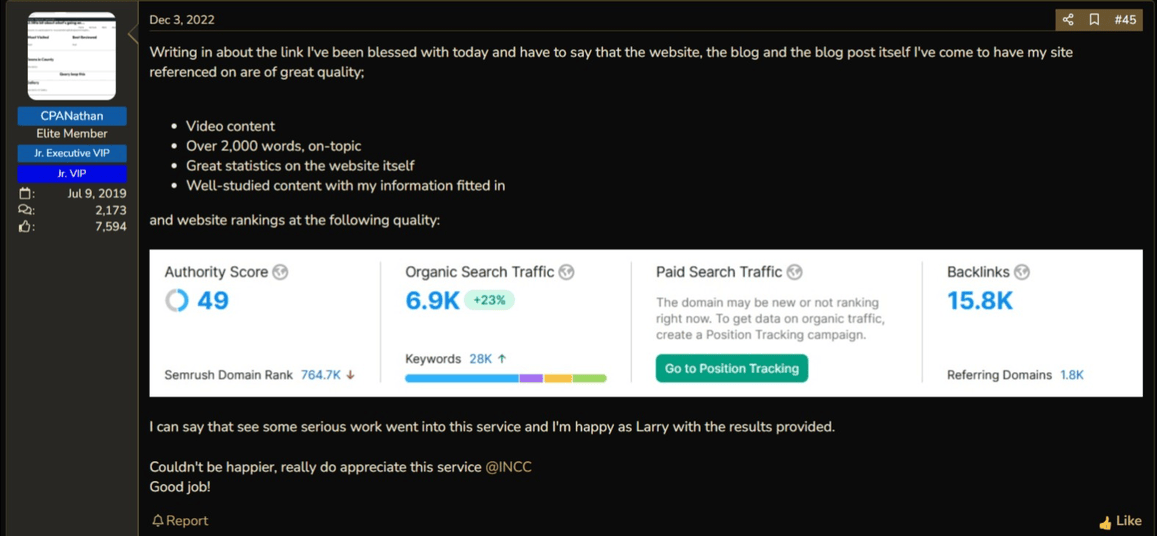Click the globe icon next to Backlinks
Image resolution: width=1157 pixels, height=536 pixels.
1022,272
